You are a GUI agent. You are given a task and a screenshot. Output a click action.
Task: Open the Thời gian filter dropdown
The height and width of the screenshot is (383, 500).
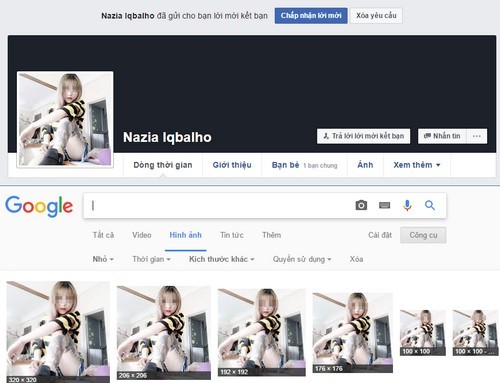[151, 259]
